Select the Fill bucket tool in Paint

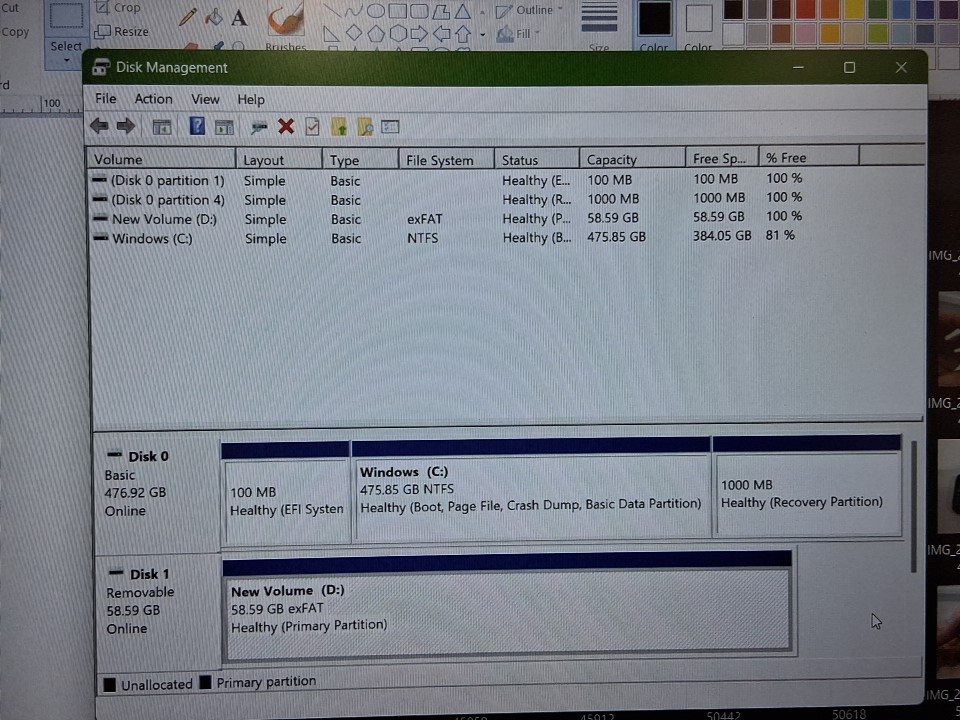click(x=214, y=17)
